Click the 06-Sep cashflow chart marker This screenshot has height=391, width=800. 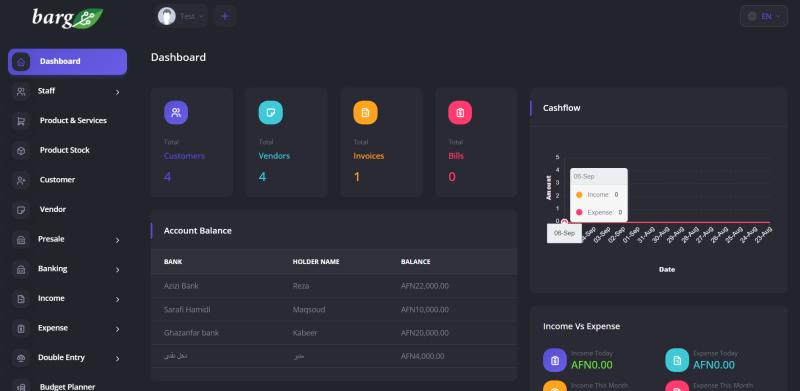564,222
